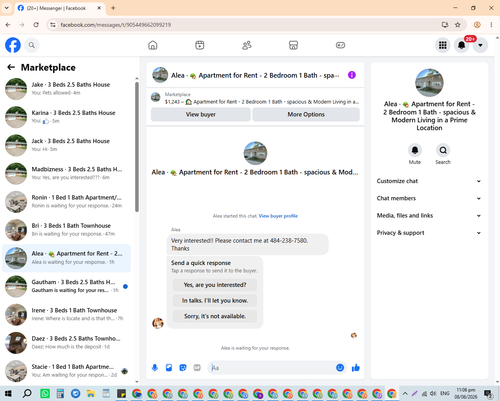Image resolution: width=500 pixels, height=401 pixels.
Task: Click the voice clip microphone icon
Action: 155,368
